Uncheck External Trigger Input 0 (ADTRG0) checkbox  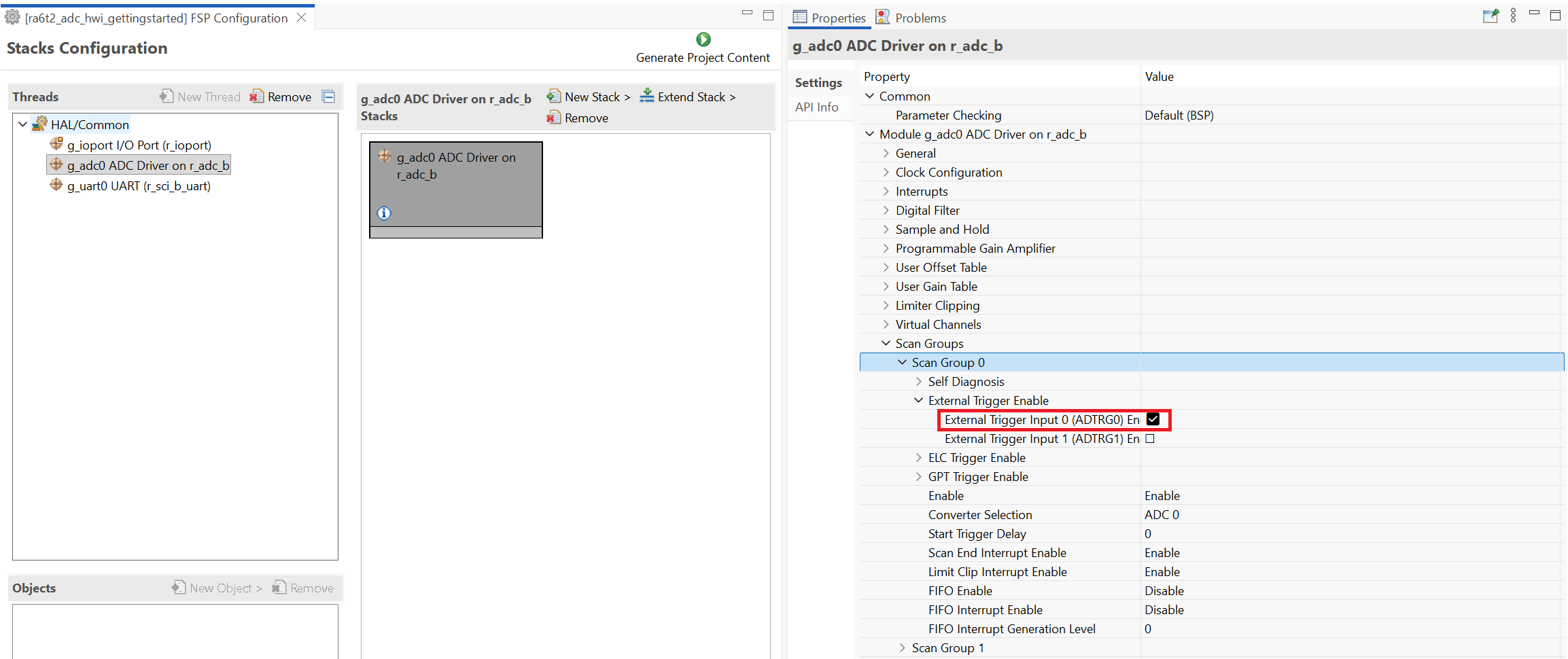coord(1153,419)
